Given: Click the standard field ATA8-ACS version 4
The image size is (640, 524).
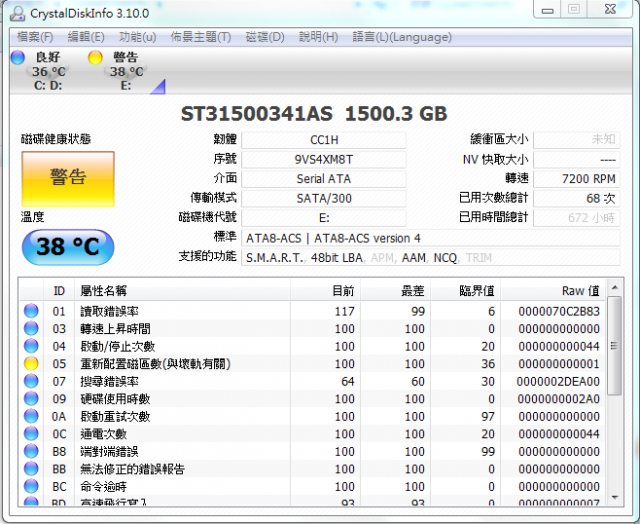Looking at the screenshot, I should tap(431, 238).
